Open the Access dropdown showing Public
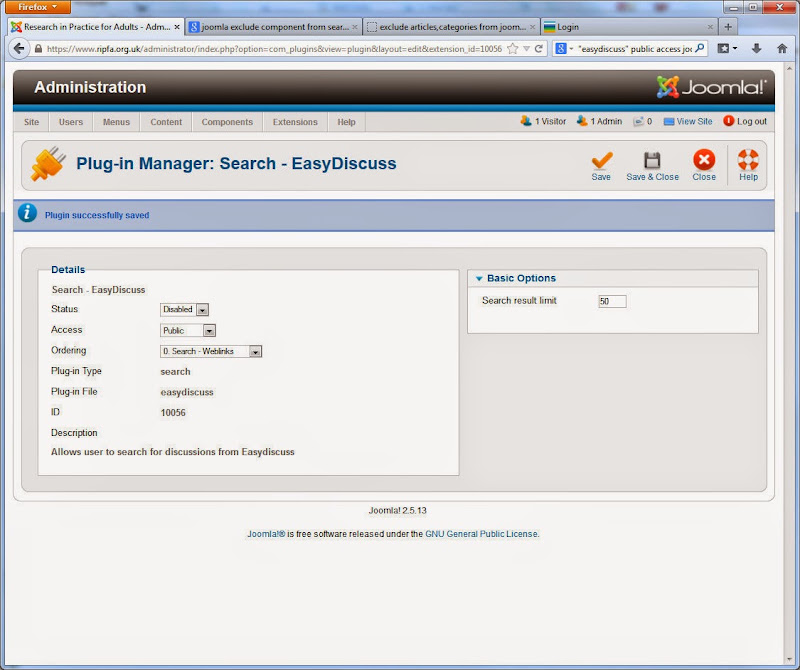Image resolution: width=800 pixels, height=670 pixels. click(x=188, y=330)
